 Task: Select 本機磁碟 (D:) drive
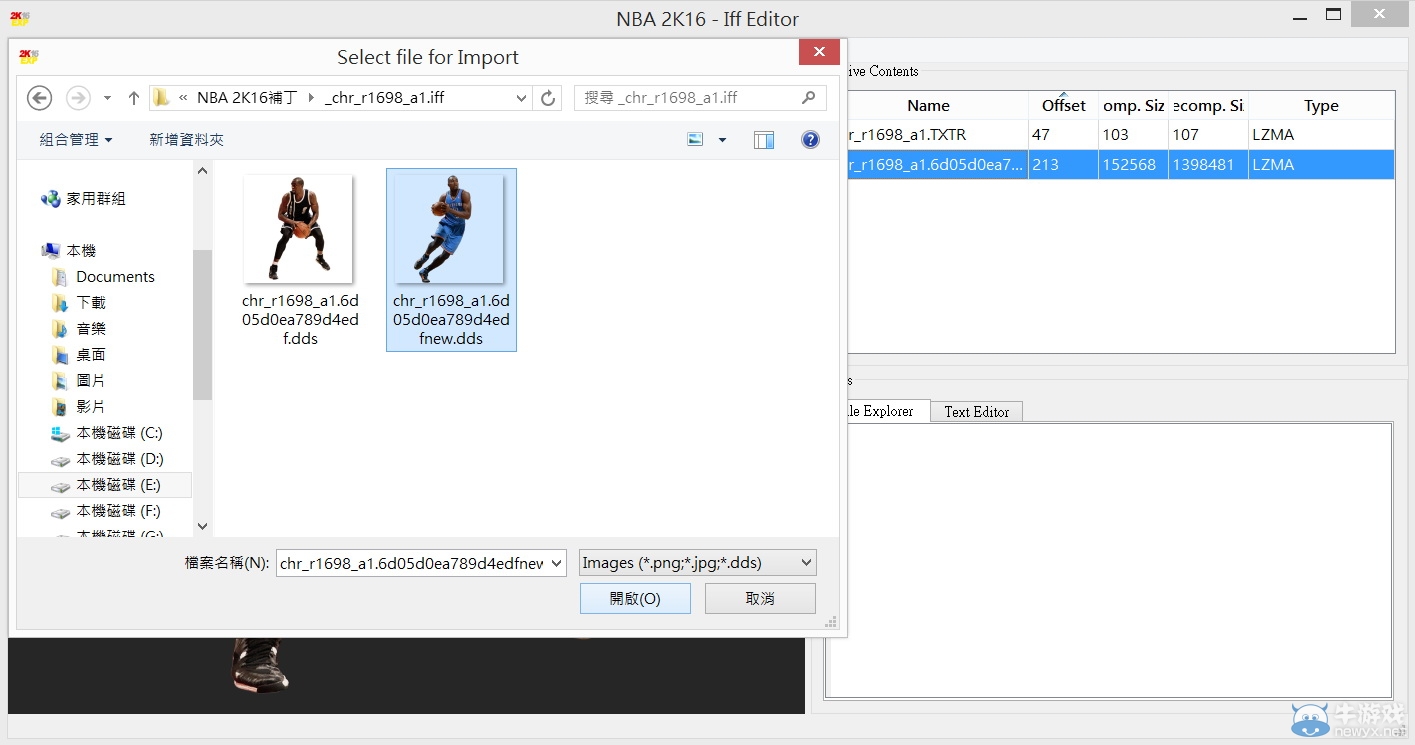(x=119, y=459)
